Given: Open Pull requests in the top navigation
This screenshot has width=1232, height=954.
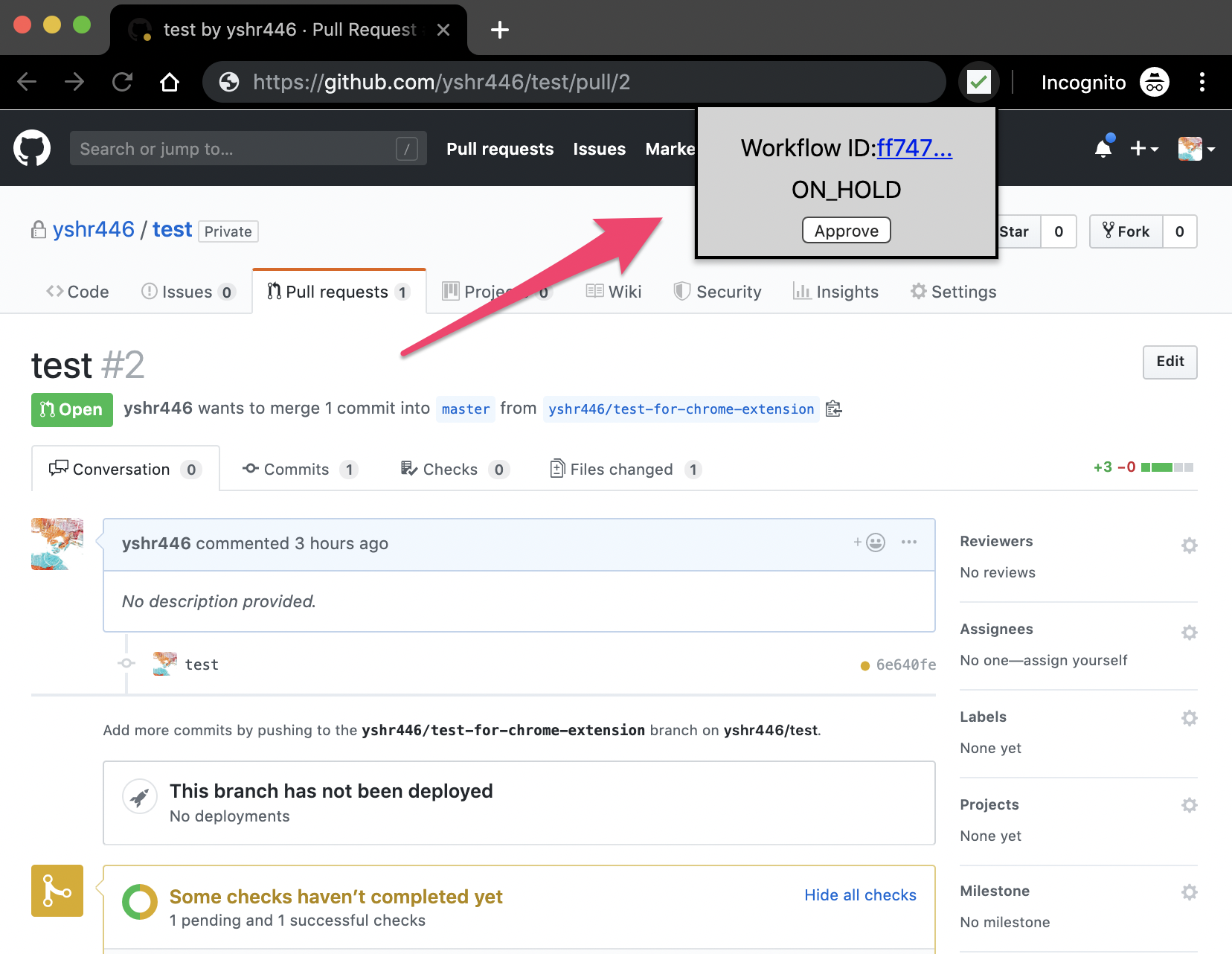Looking at the screenshot, I should point(499,148).
